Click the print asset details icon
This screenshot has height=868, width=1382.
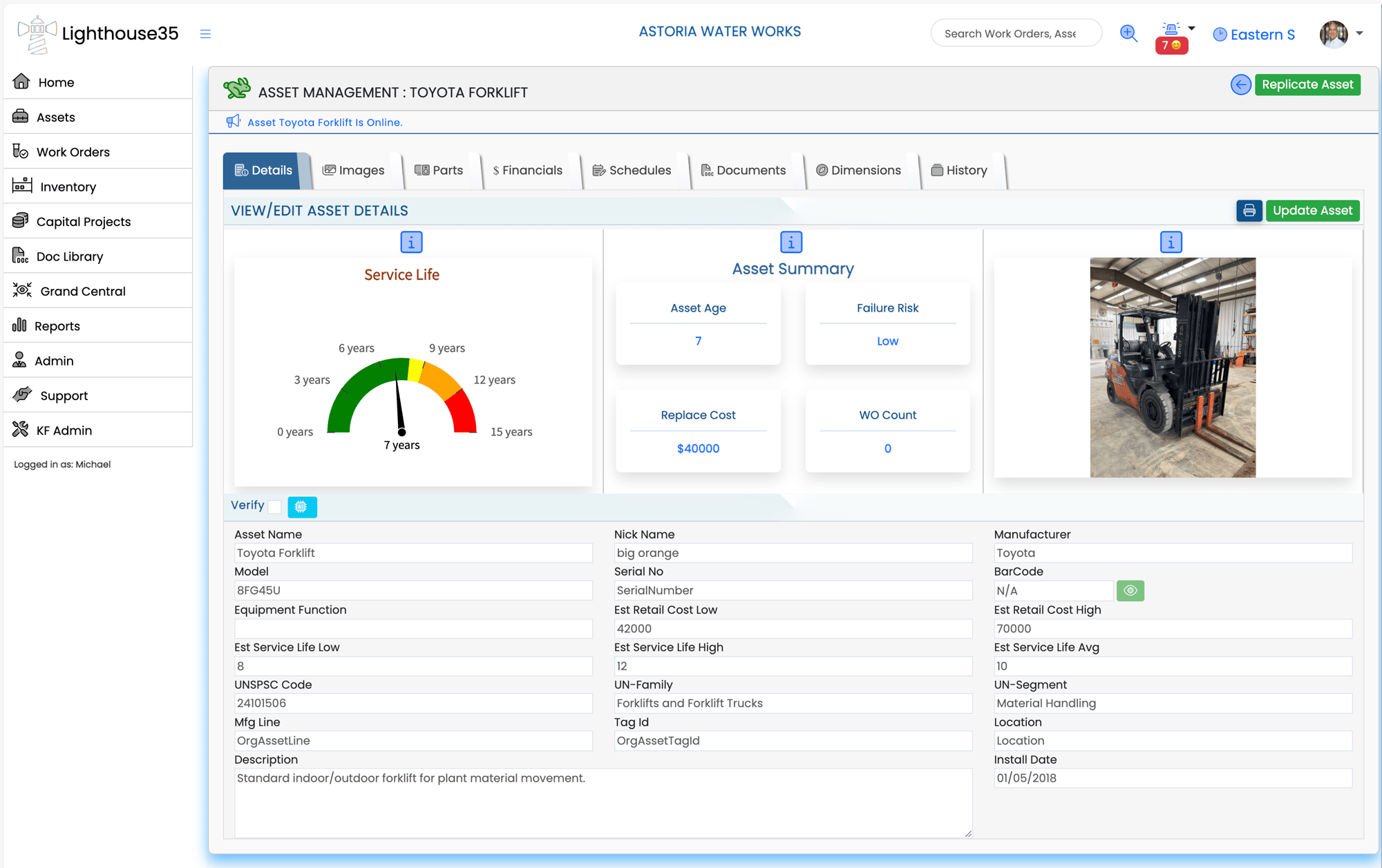tap(1249, 211)
